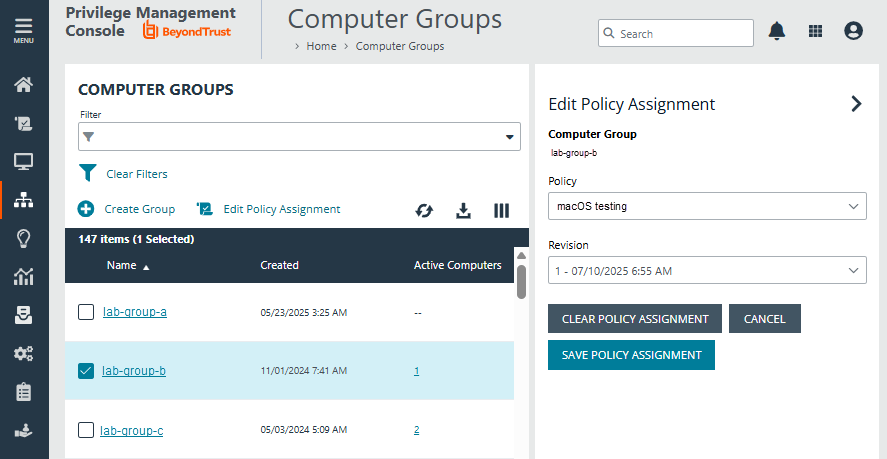Screen dimensions: 887x459
Task: Open the notifications bell
Action: (777, 32)
